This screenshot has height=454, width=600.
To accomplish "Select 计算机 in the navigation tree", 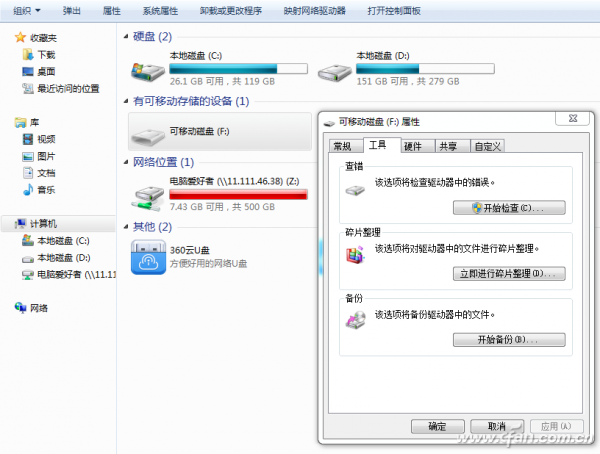I will click(46, 224).
